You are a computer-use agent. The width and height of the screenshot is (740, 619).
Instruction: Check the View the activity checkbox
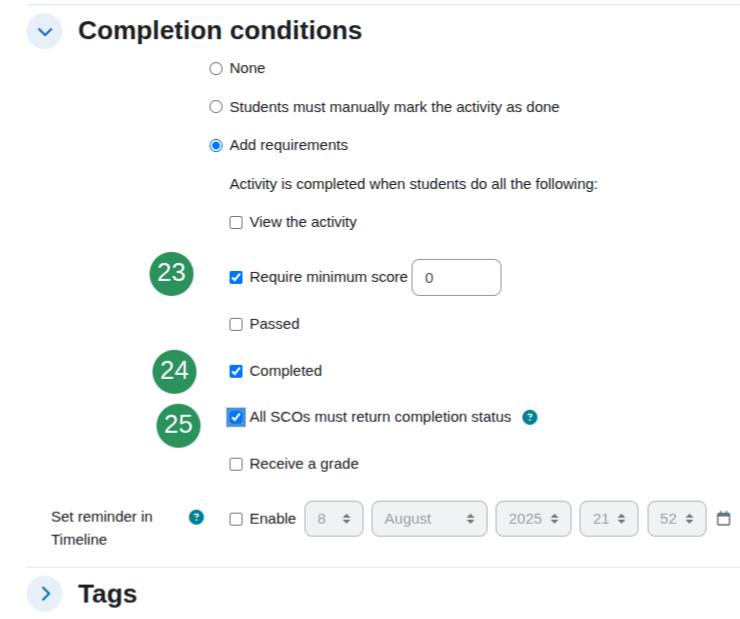(x=236, y=222)
